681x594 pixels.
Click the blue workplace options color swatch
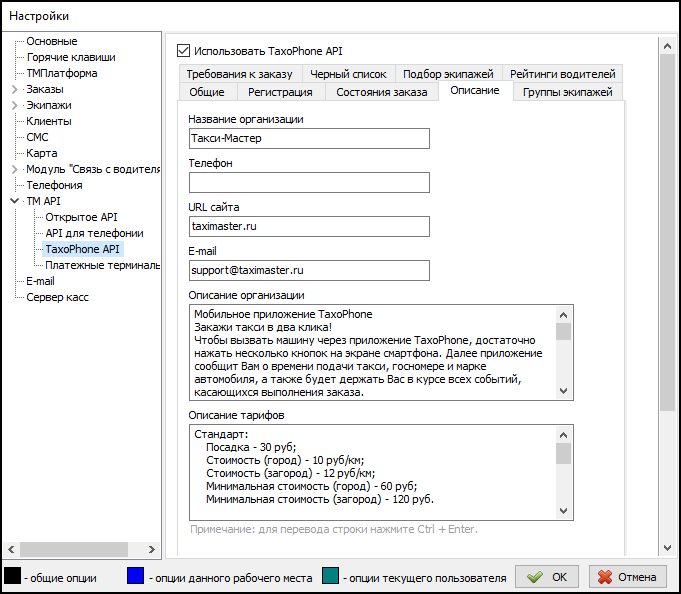(x=137, y=576)
